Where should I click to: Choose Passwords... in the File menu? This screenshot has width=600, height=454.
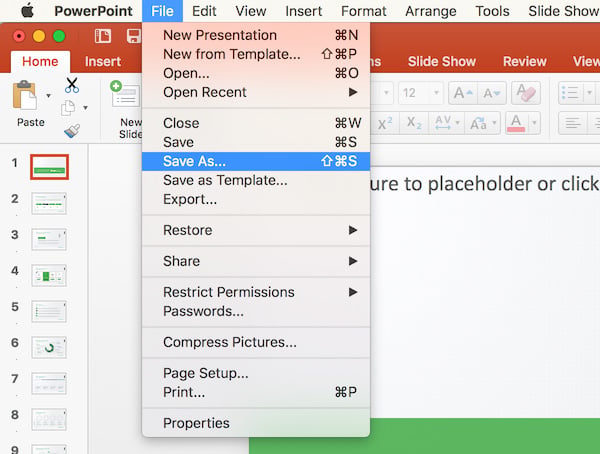tap(256, 311)
